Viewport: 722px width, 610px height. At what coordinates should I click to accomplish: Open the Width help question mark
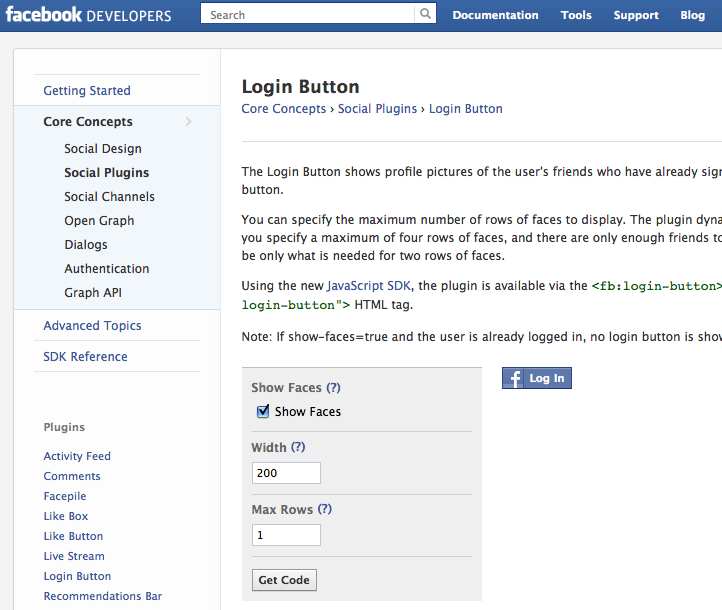(298, 448)
